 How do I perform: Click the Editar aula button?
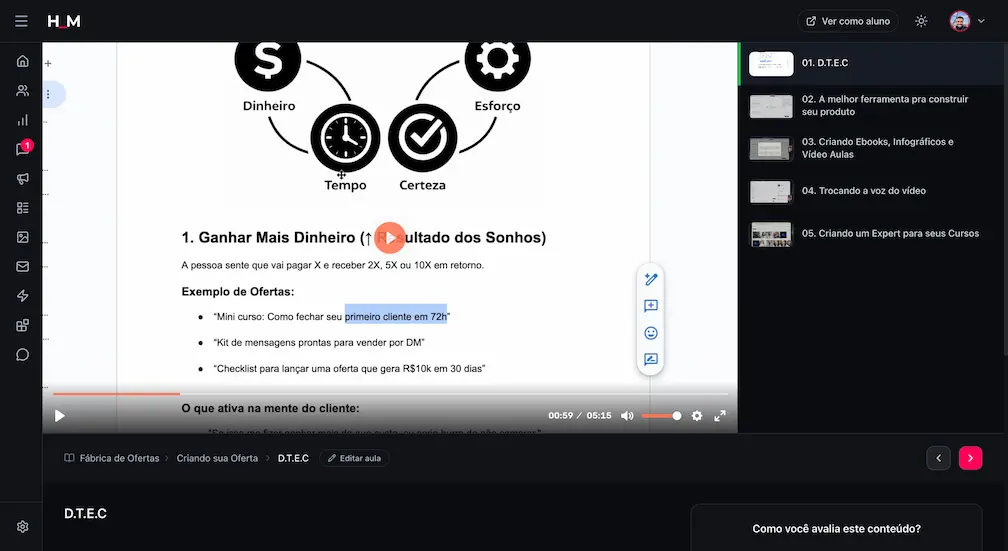click(354, 458)
